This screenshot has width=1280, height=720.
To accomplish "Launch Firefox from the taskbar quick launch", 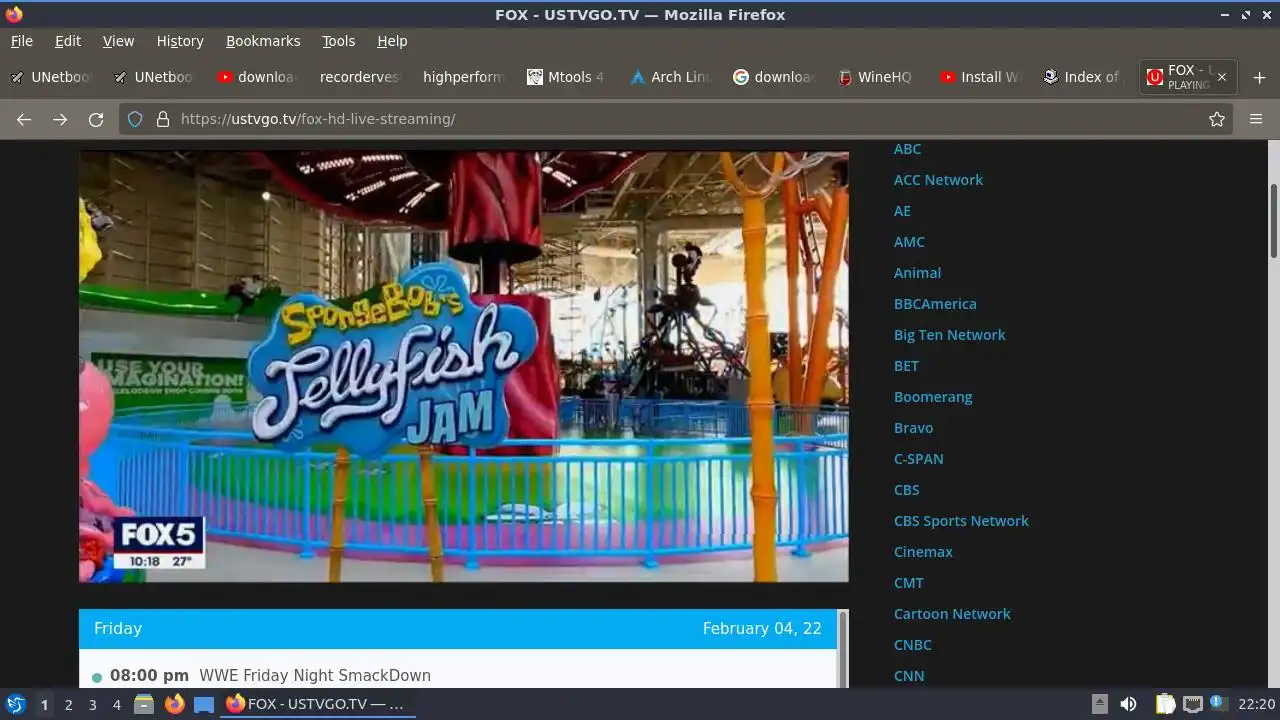I will [174, 704].
